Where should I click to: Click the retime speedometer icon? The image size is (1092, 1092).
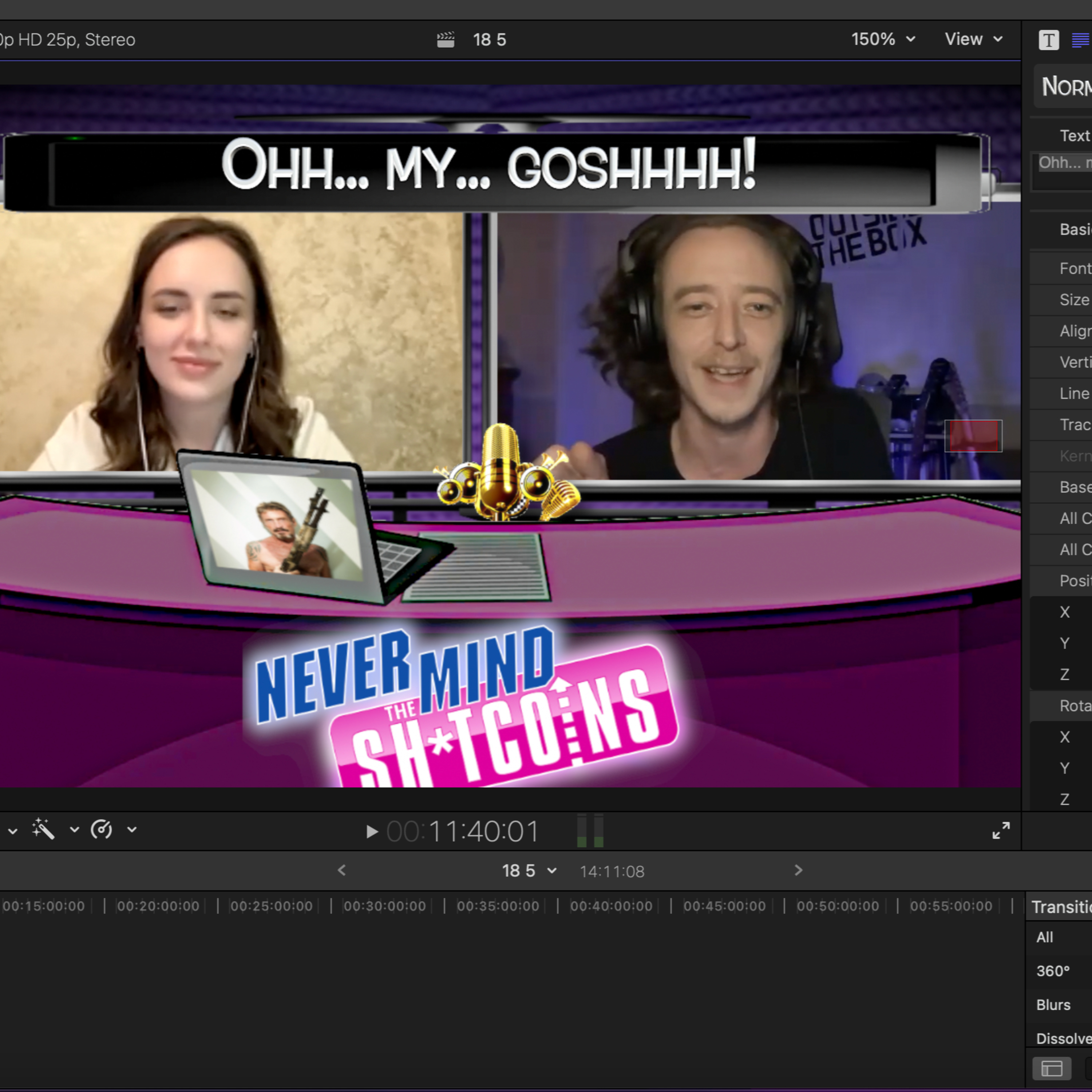101,830
